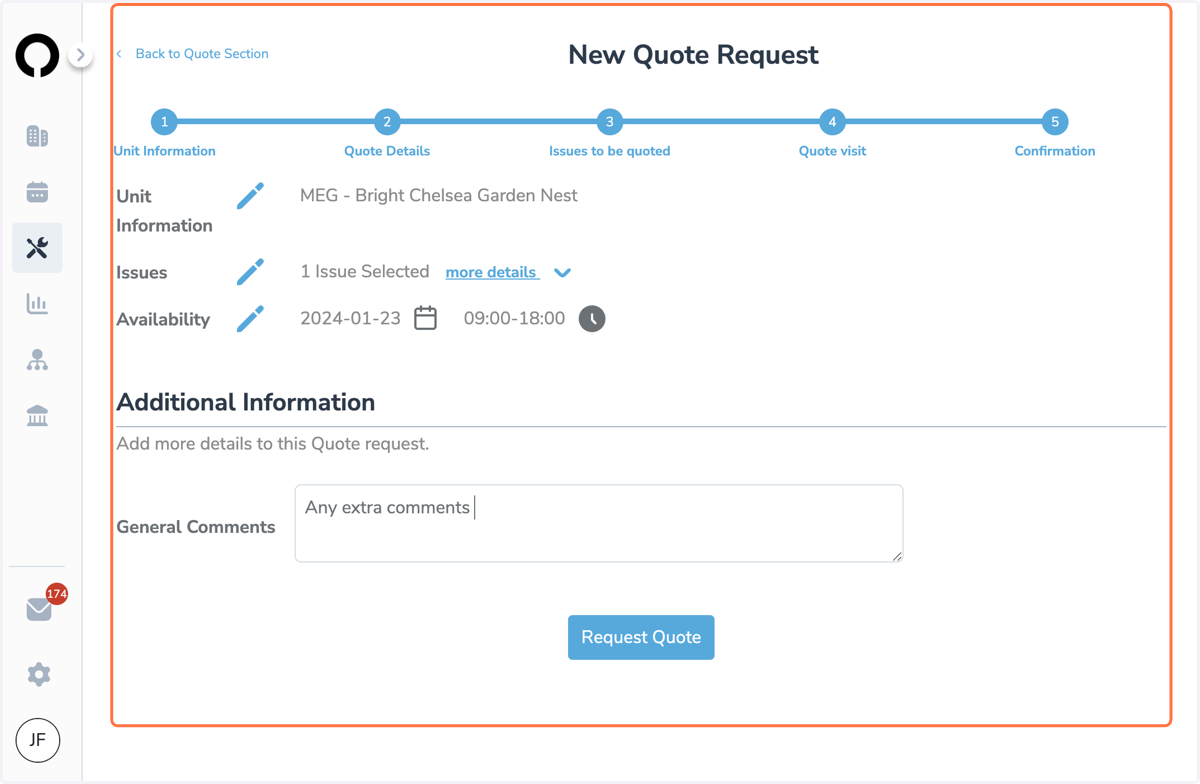Open the JF user avatar
The height and width of the screenshot is (784, 1200).
coord(38,740)
